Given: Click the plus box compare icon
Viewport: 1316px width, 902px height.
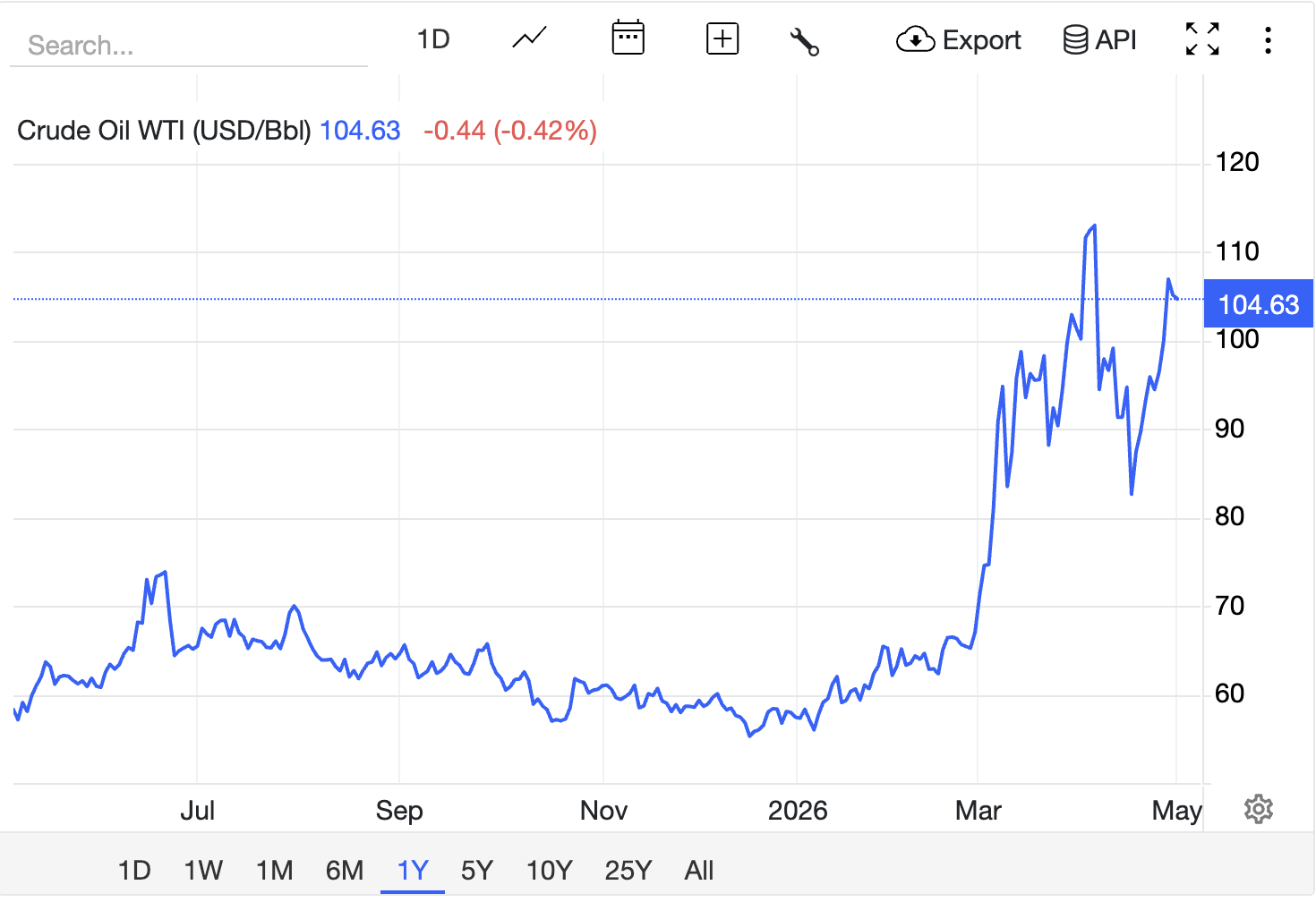Looking at the screenshot, I should (722, 39).
